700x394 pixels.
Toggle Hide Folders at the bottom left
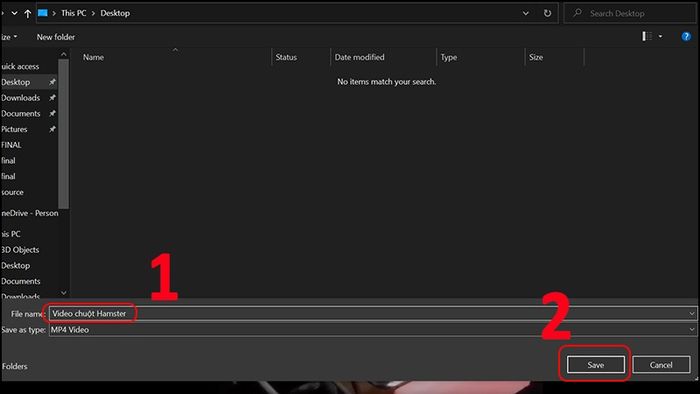click(x=14, y=366)
